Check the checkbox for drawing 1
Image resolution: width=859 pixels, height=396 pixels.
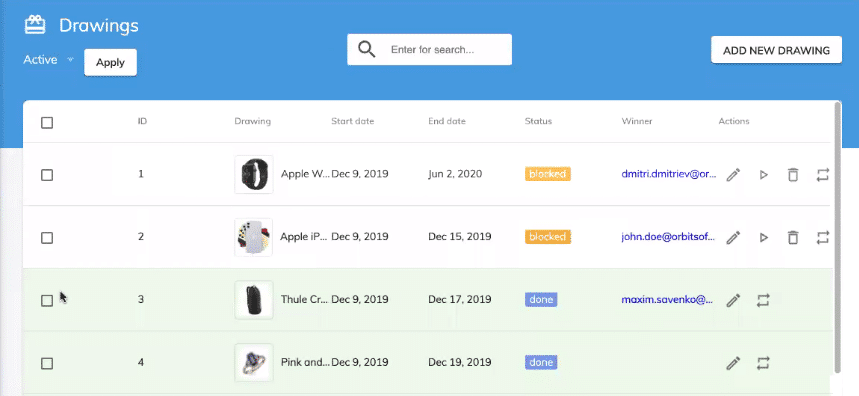[x=47, y=175]
